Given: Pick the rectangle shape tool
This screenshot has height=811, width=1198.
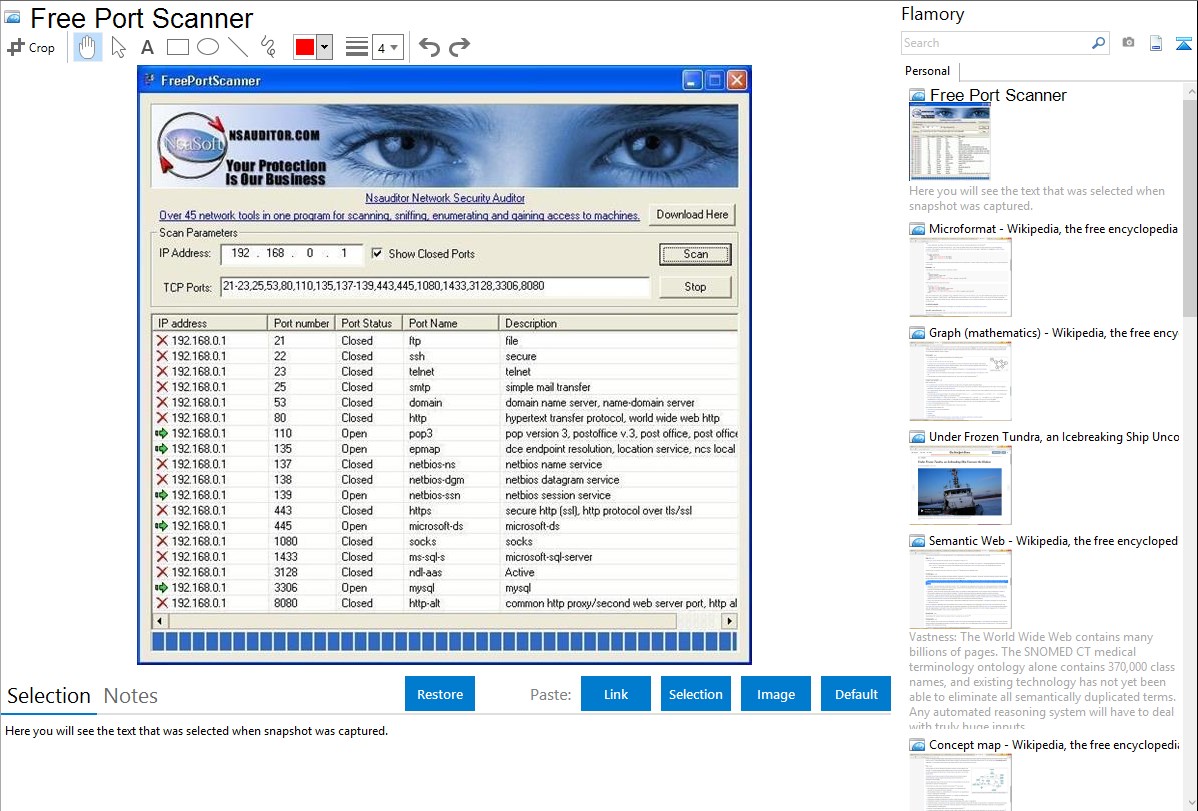Looking at the screenshot, I should coord(177,47).
